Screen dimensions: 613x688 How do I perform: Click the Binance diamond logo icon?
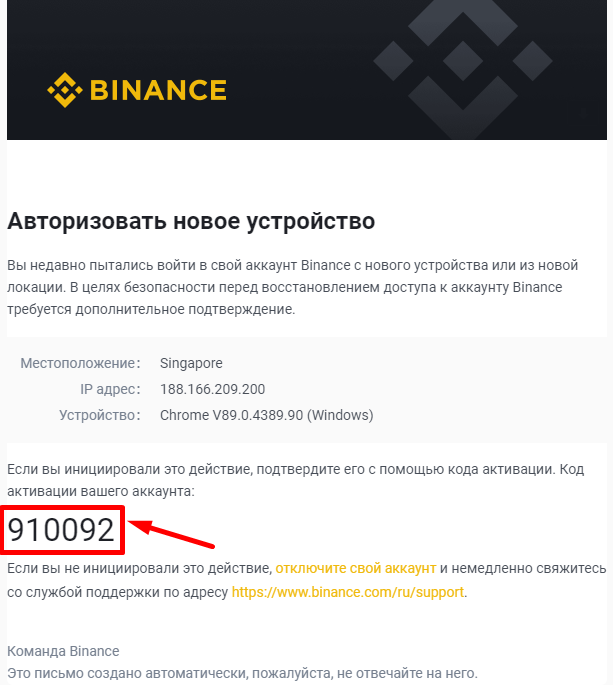65,90
